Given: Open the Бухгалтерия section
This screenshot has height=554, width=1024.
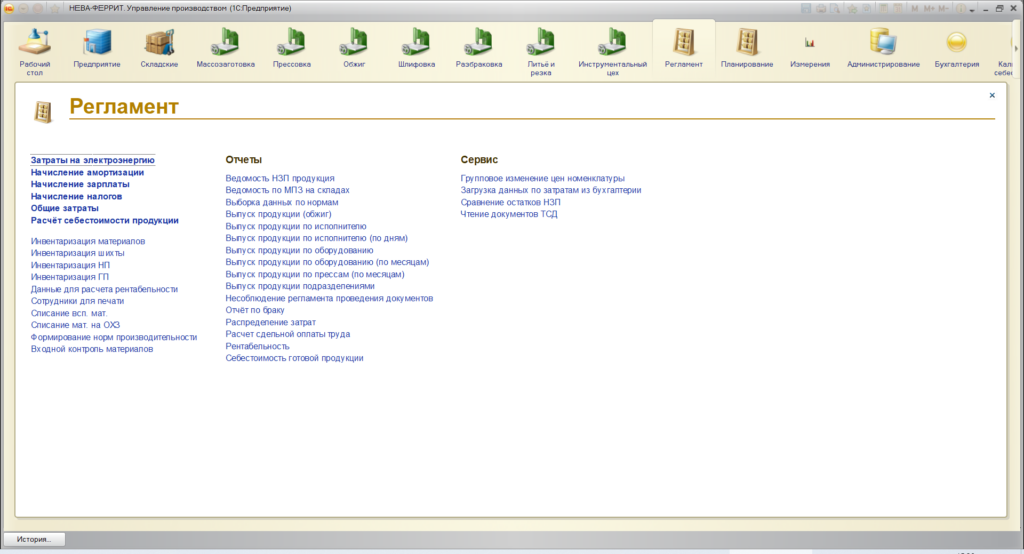Looking at the screenshot, I should point(957,48).
